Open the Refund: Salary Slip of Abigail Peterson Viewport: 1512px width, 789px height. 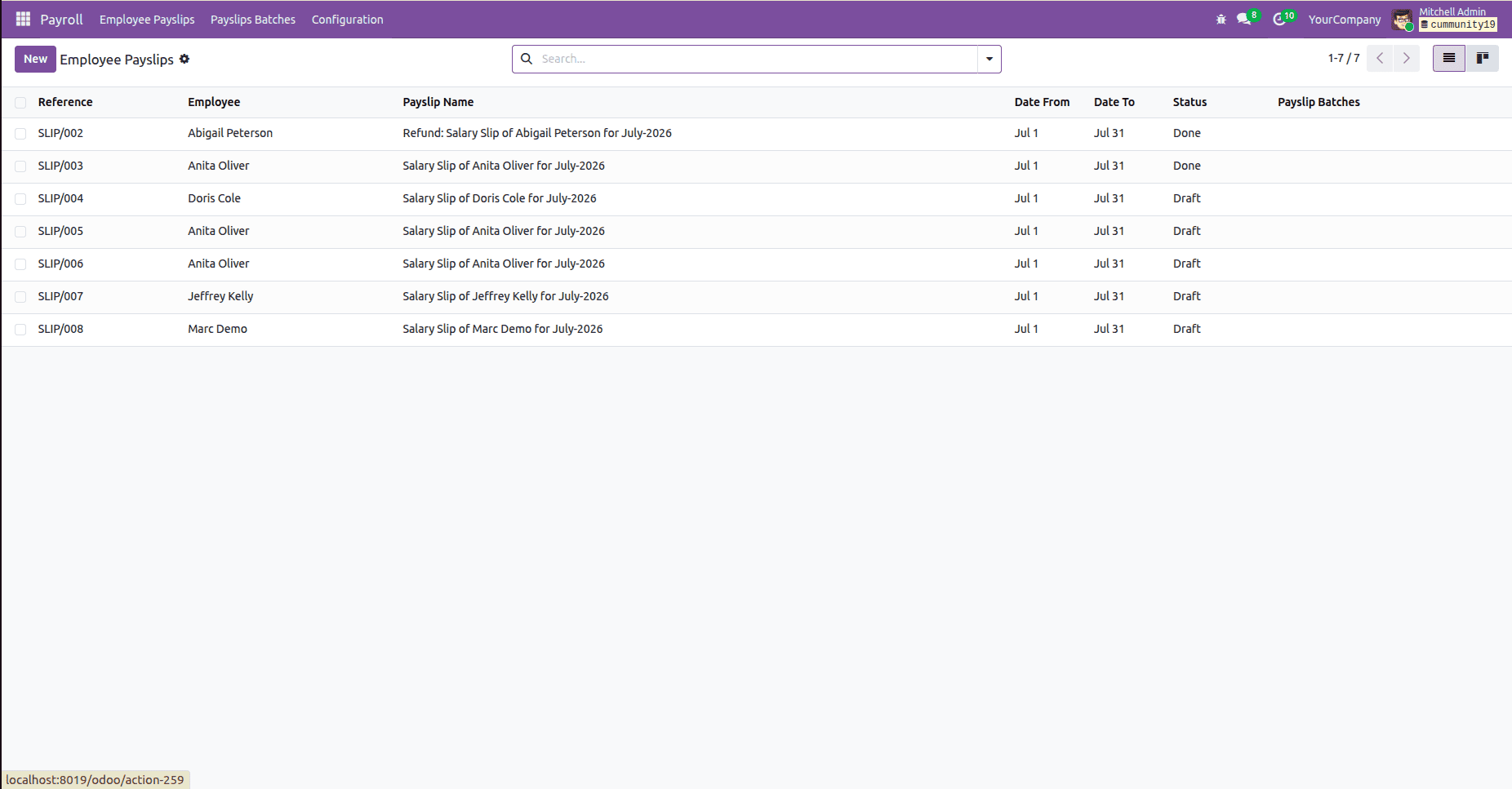pyautogui.click(x=537, y=133)
